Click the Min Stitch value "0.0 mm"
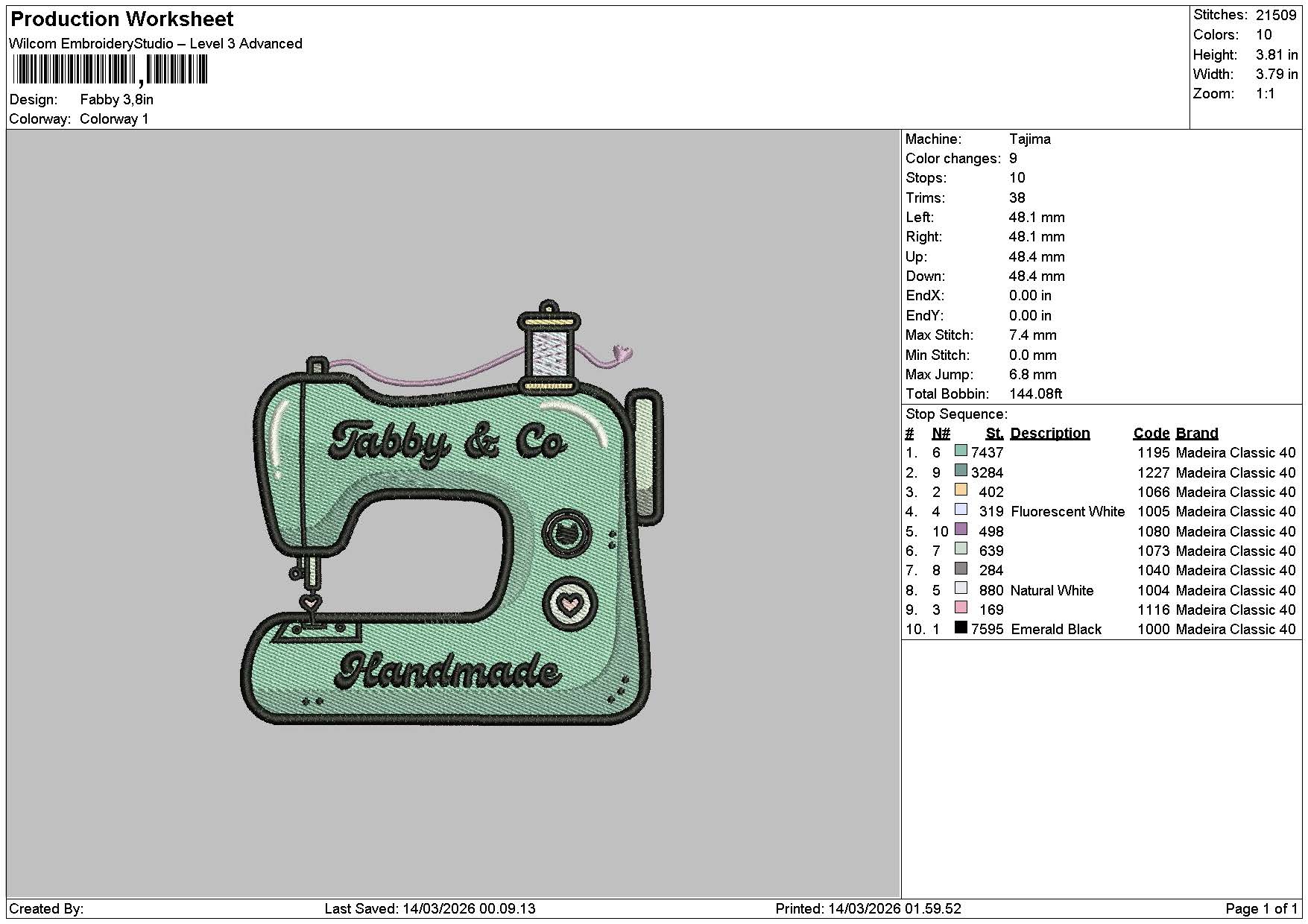The height and width of the screenshot is (924, 1308). click(1033, 355)
